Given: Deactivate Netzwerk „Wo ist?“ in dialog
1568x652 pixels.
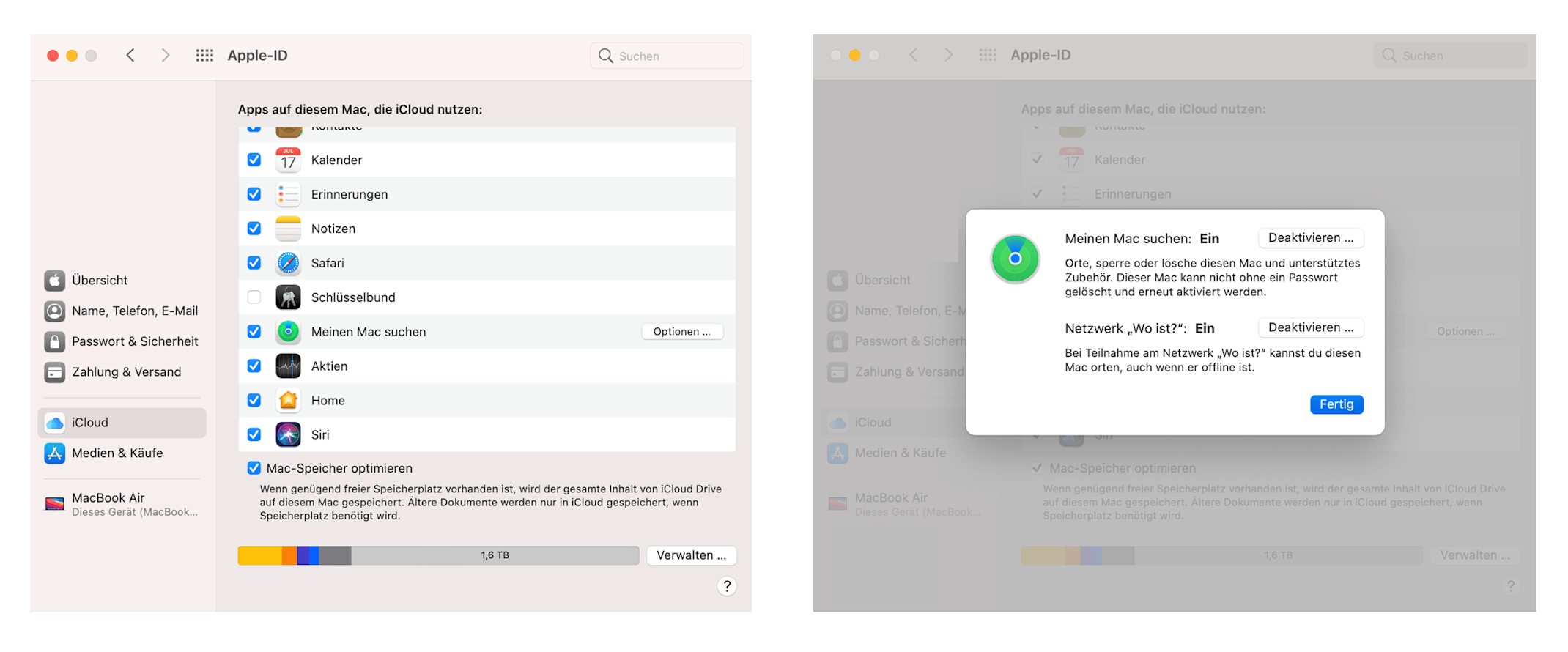Looking at the screenshot, I should [1311, 327].
